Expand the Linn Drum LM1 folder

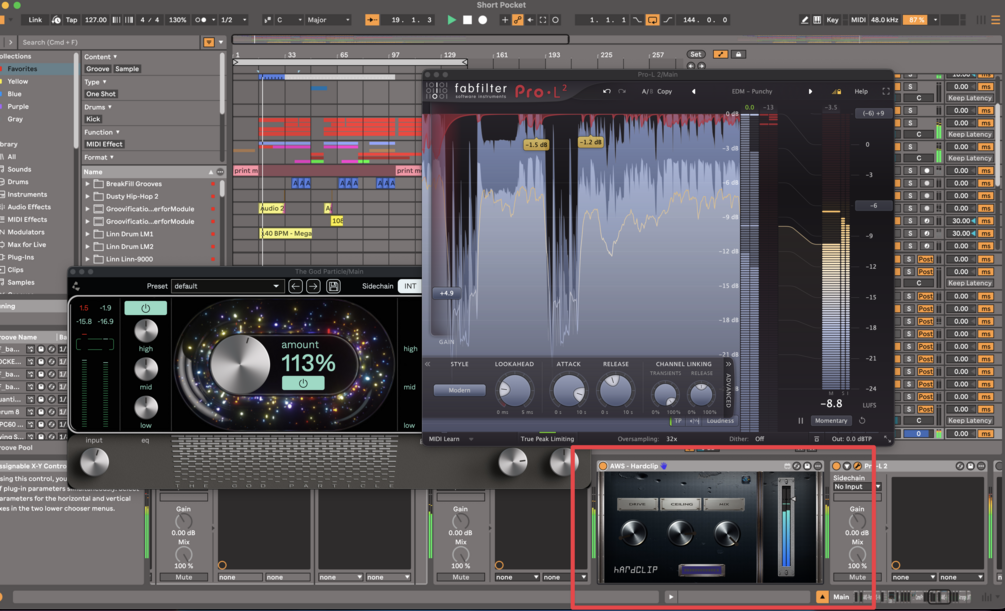(88, 234)
